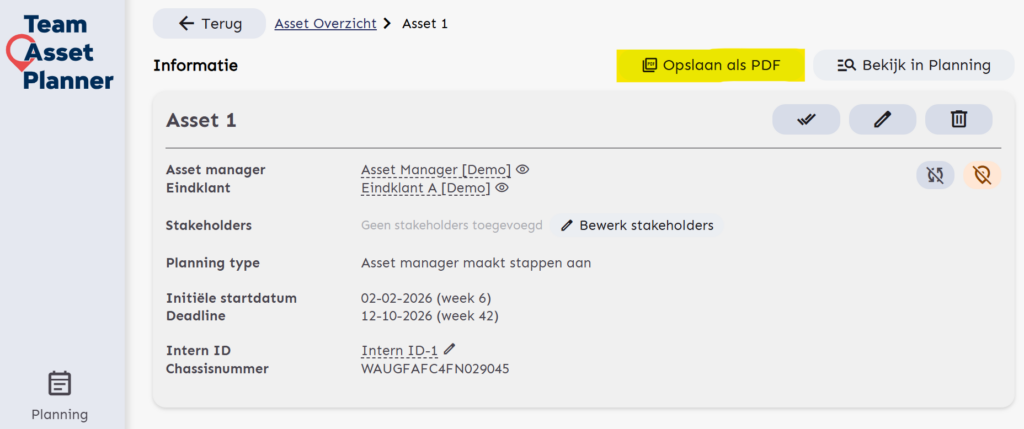Click Bewerk stakeholders button
The width and height of the screenshot is (1024, 429).
tap(637, 225)
